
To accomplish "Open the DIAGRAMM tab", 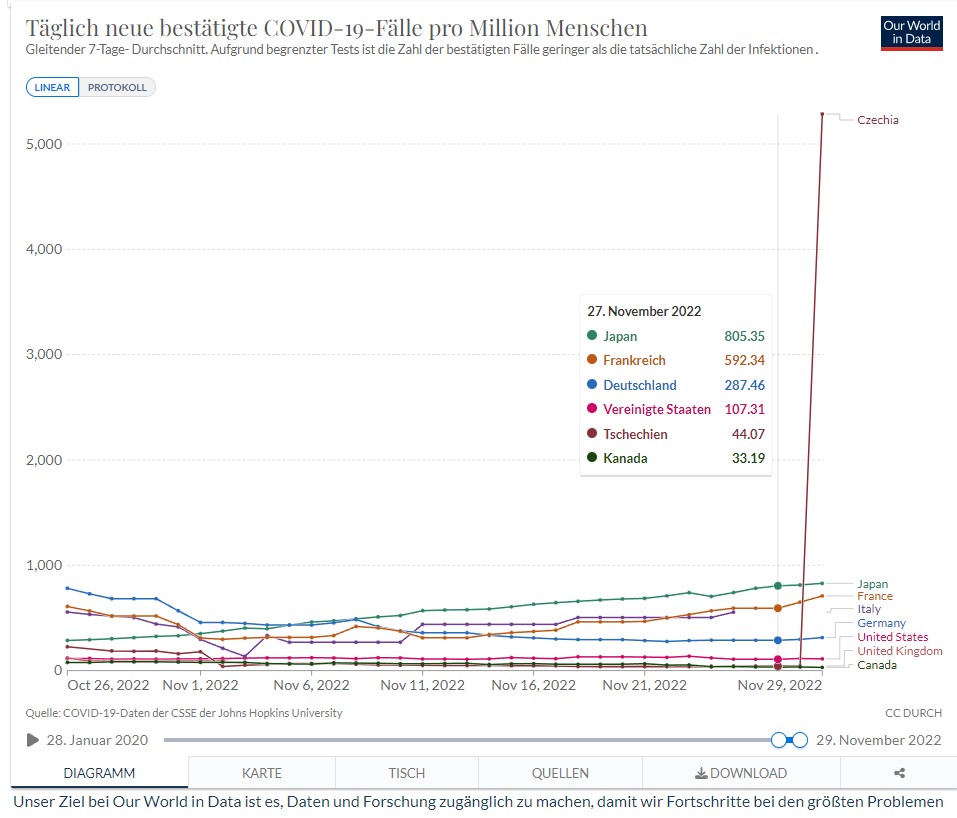I will pos(99,773).
